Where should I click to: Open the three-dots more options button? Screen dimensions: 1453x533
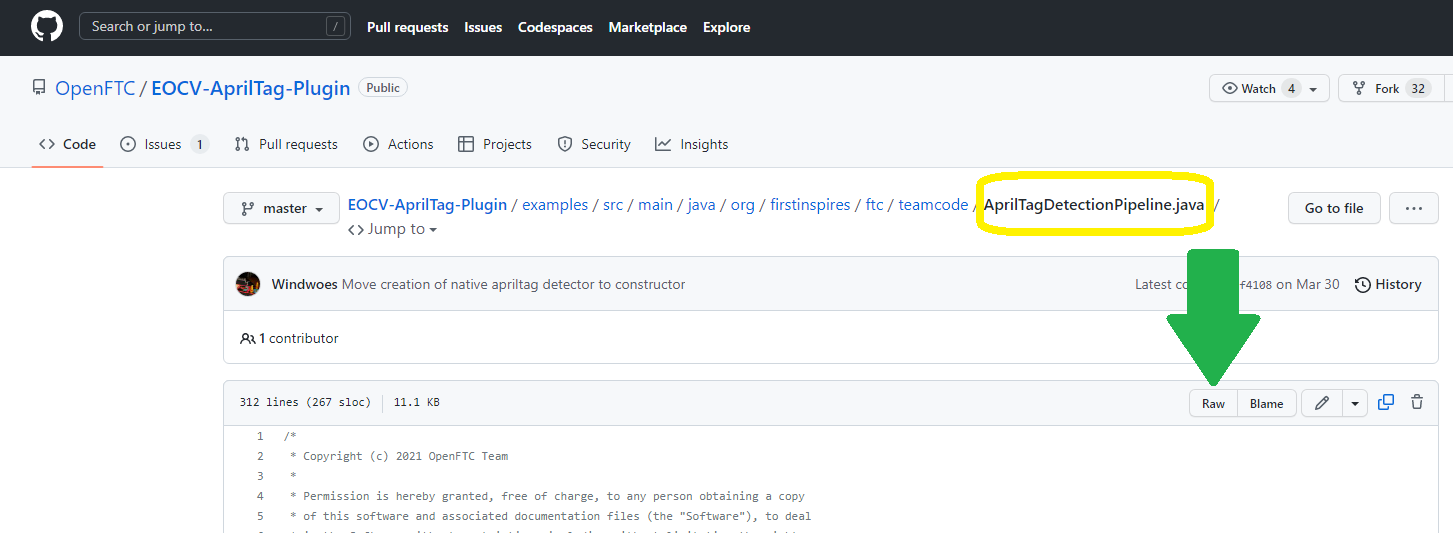1414,208
